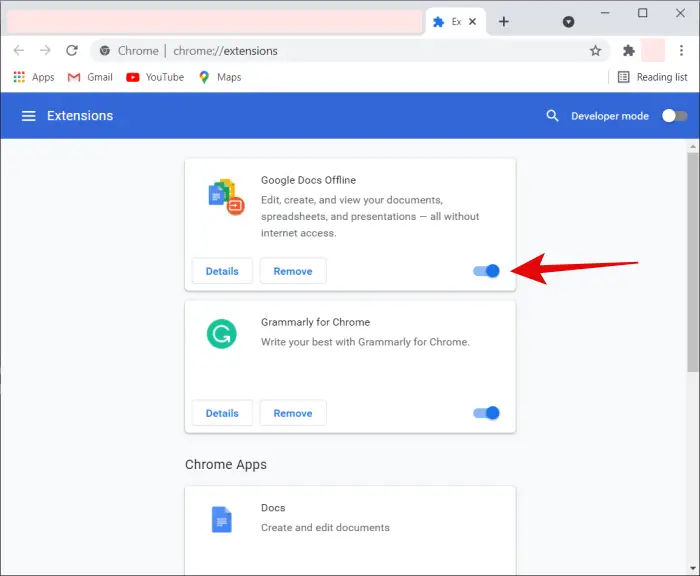This screenshot has height=576, width=700.
Task: Open the Gmail bookmark
Action: [x=90, y=77]
